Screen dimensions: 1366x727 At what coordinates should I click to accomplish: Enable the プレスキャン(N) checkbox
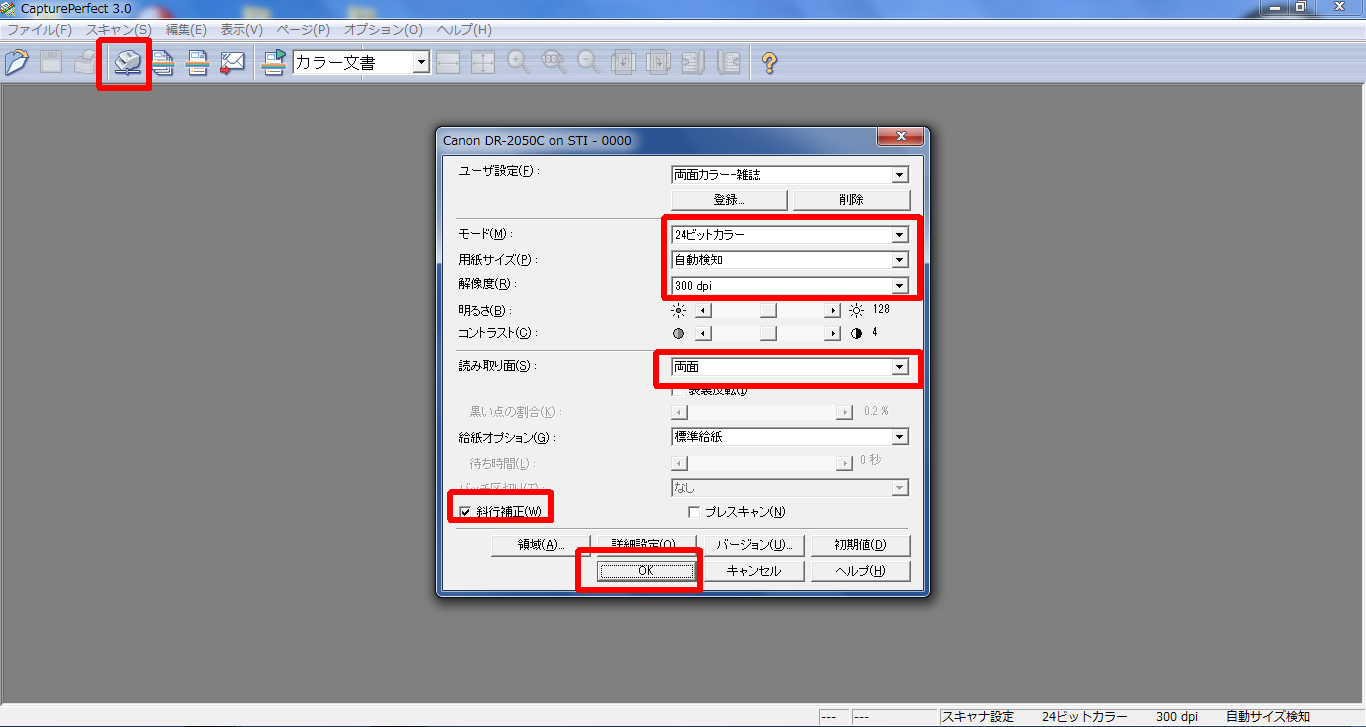tap(694, 512)
